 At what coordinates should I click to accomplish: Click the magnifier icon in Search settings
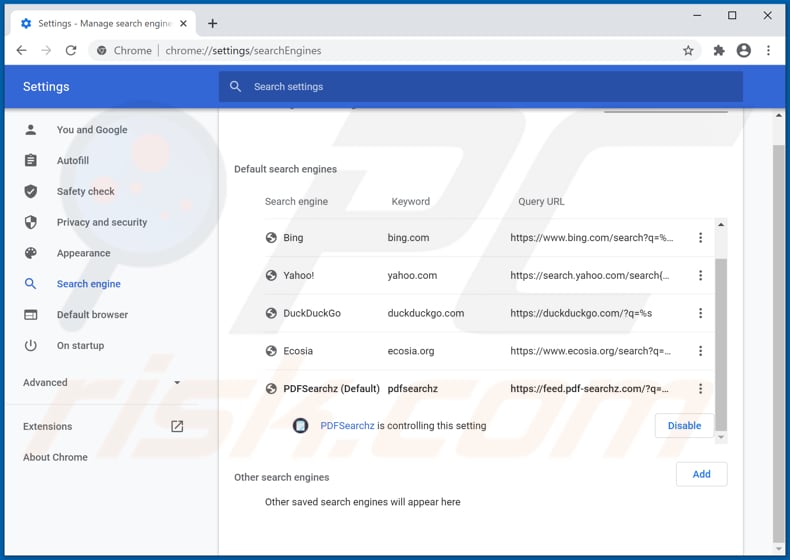(235, 86)
